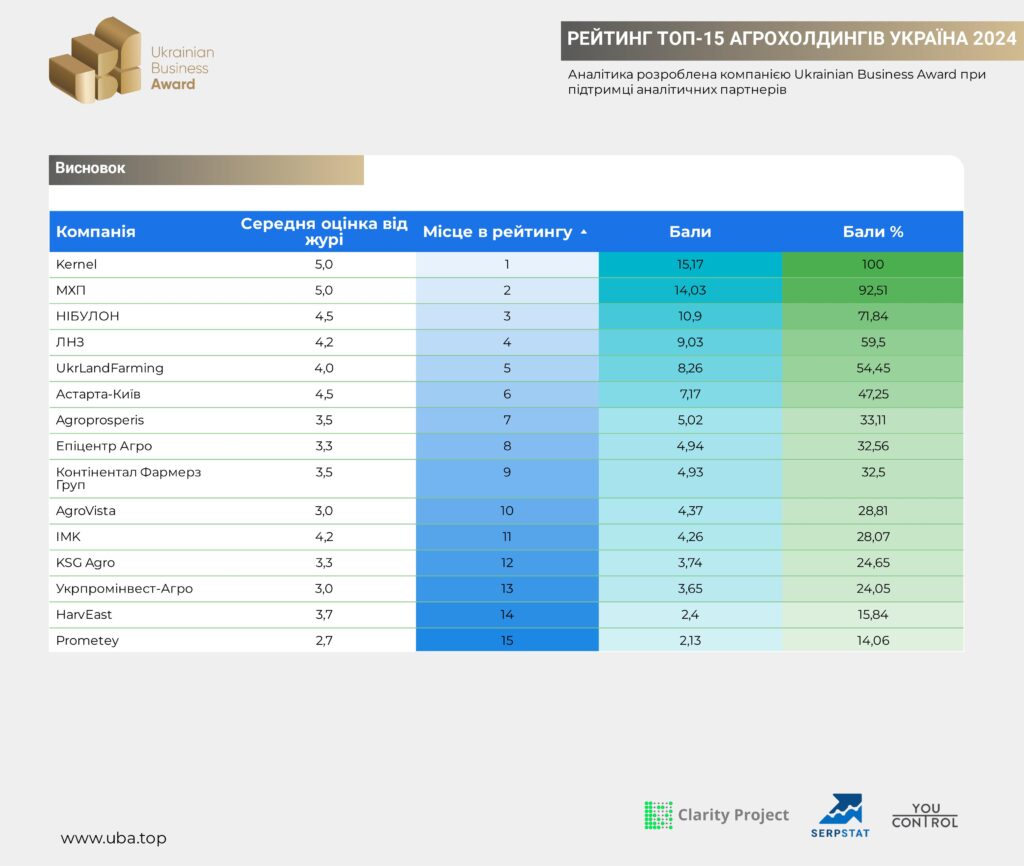The width and height of the screenshot is (1024, 866).
Task: Click Prometey jury score 2,7
Action: pyautogui.click(x=324, y=641)
